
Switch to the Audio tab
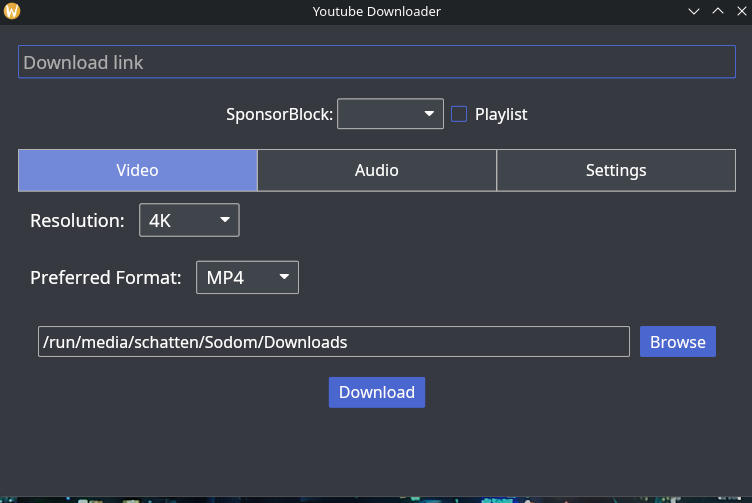pos(376,170)
